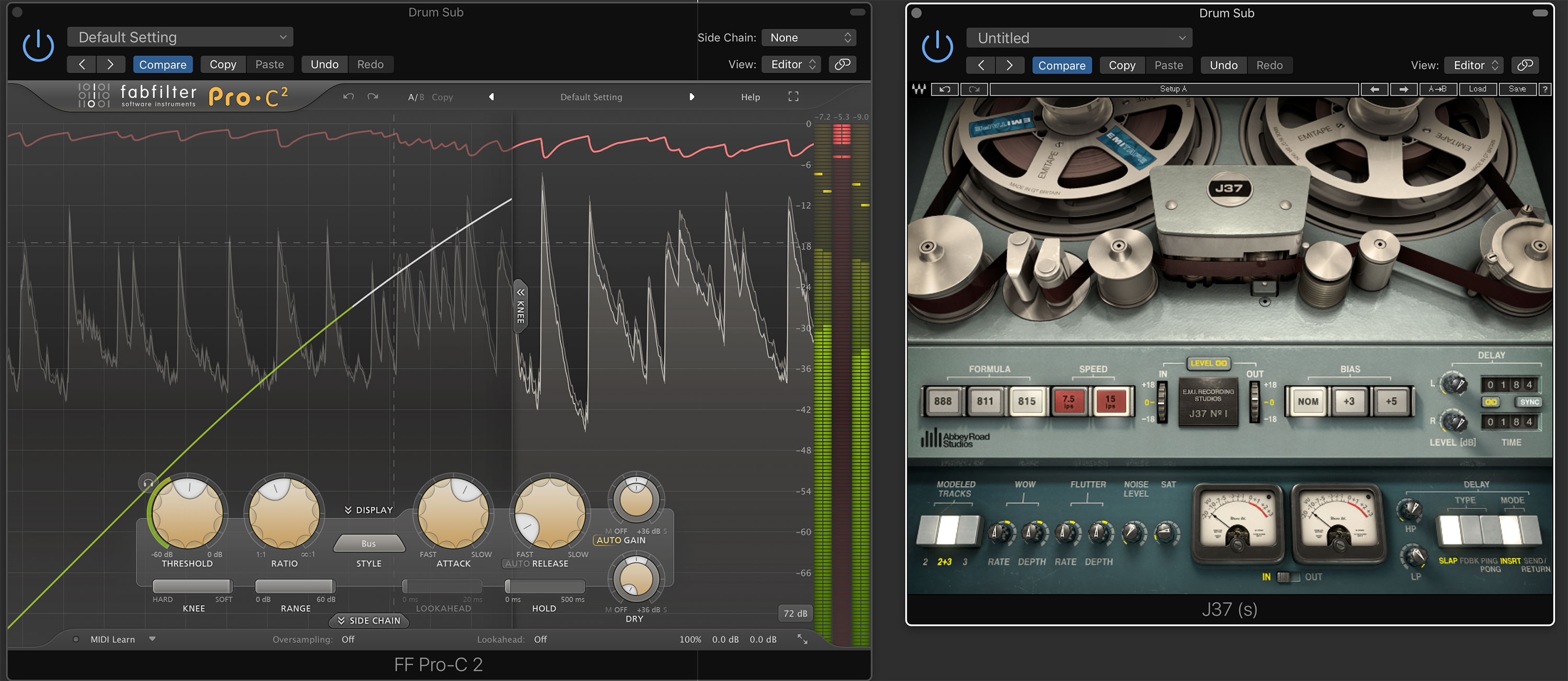Click the Waves next preset right arrow
Image resolution: width=1568 pixels, height=681 pixels.
coord(1404,89)
